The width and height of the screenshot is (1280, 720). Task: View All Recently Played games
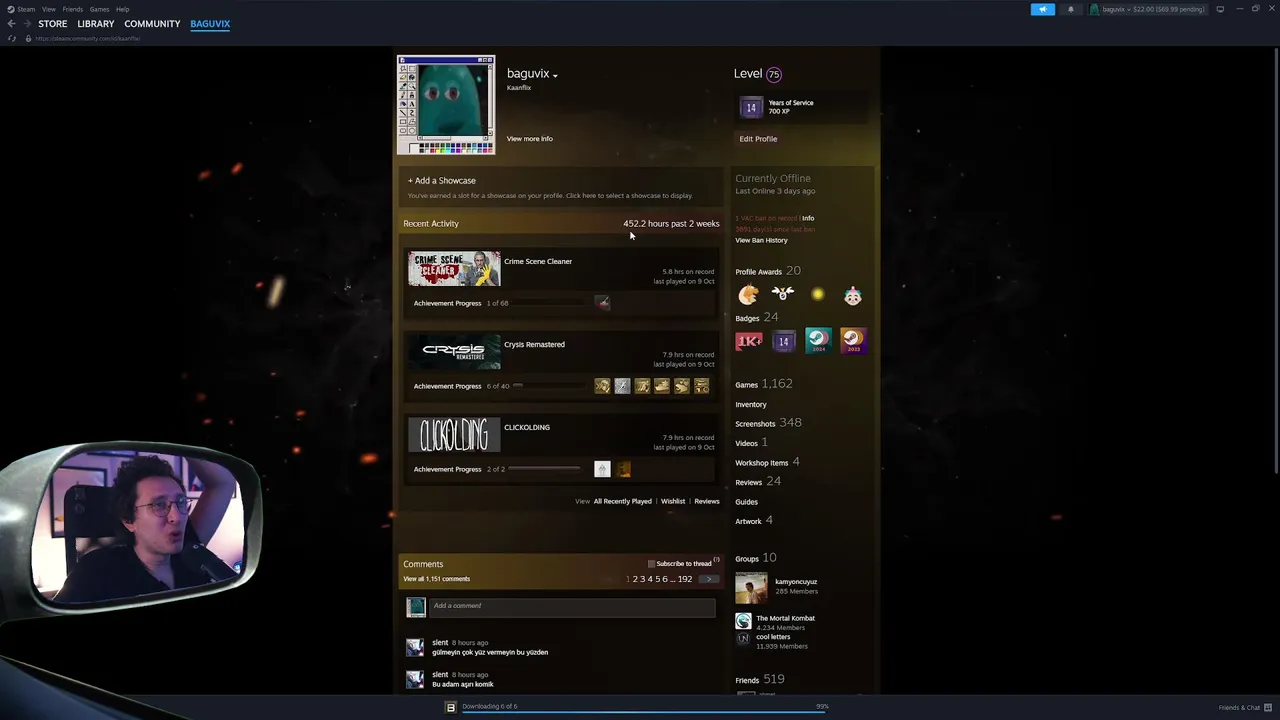click(622, 501)
